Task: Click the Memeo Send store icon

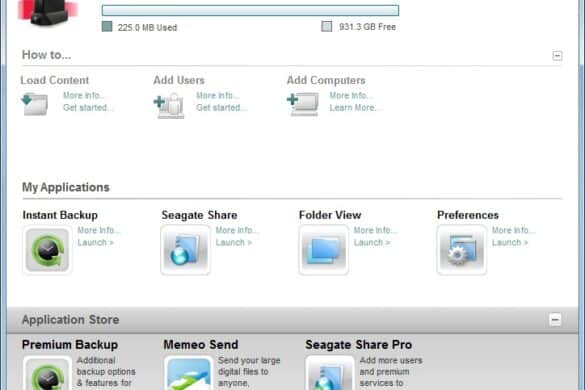Action: point(189,373)
